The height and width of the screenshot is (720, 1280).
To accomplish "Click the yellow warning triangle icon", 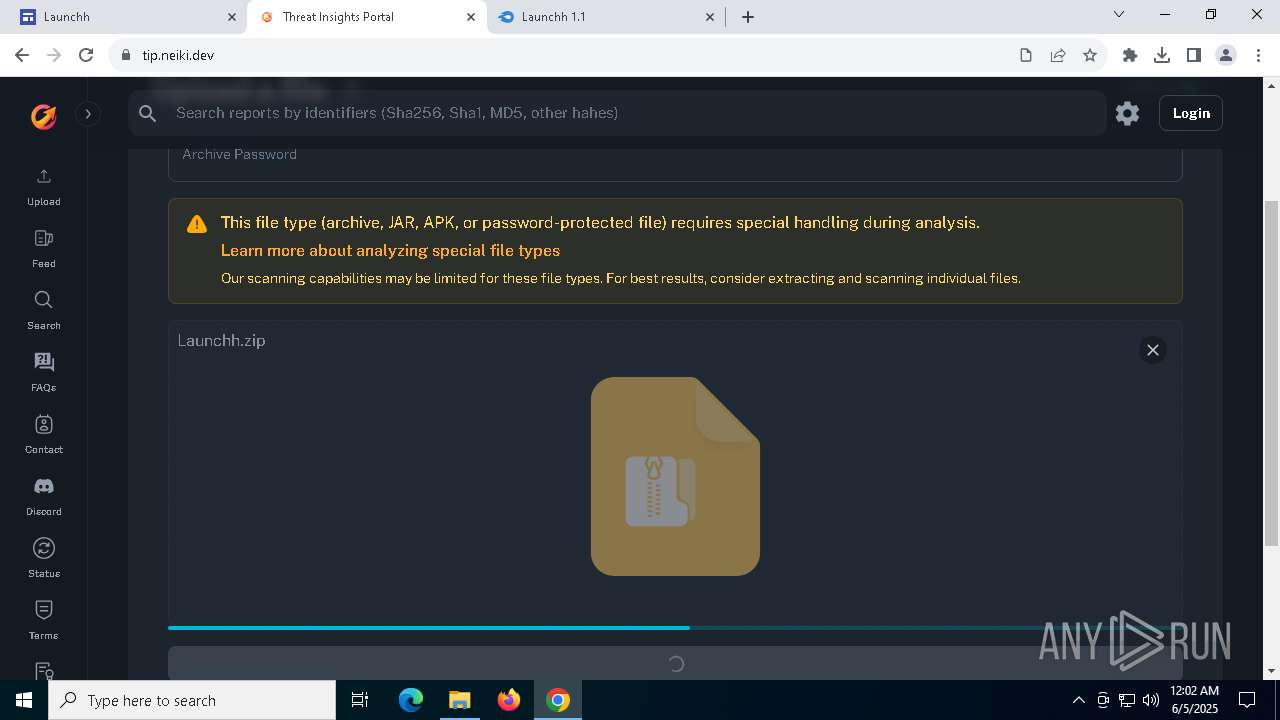I will point(197,224).
